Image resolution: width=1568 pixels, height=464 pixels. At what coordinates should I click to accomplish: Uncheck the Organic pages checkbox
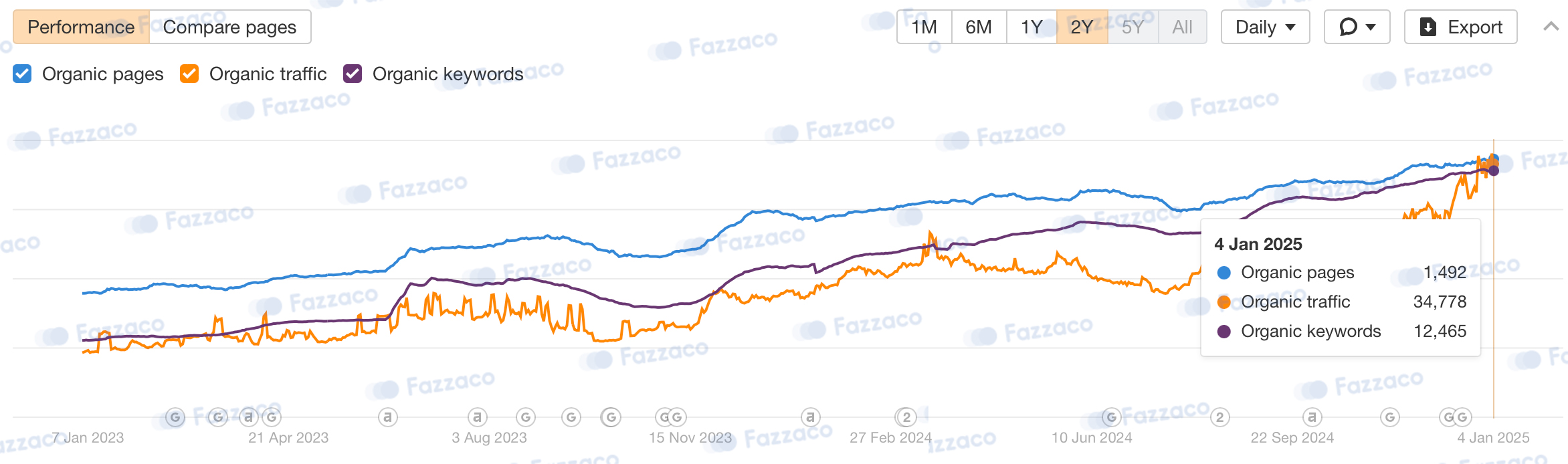click(22, 74)
